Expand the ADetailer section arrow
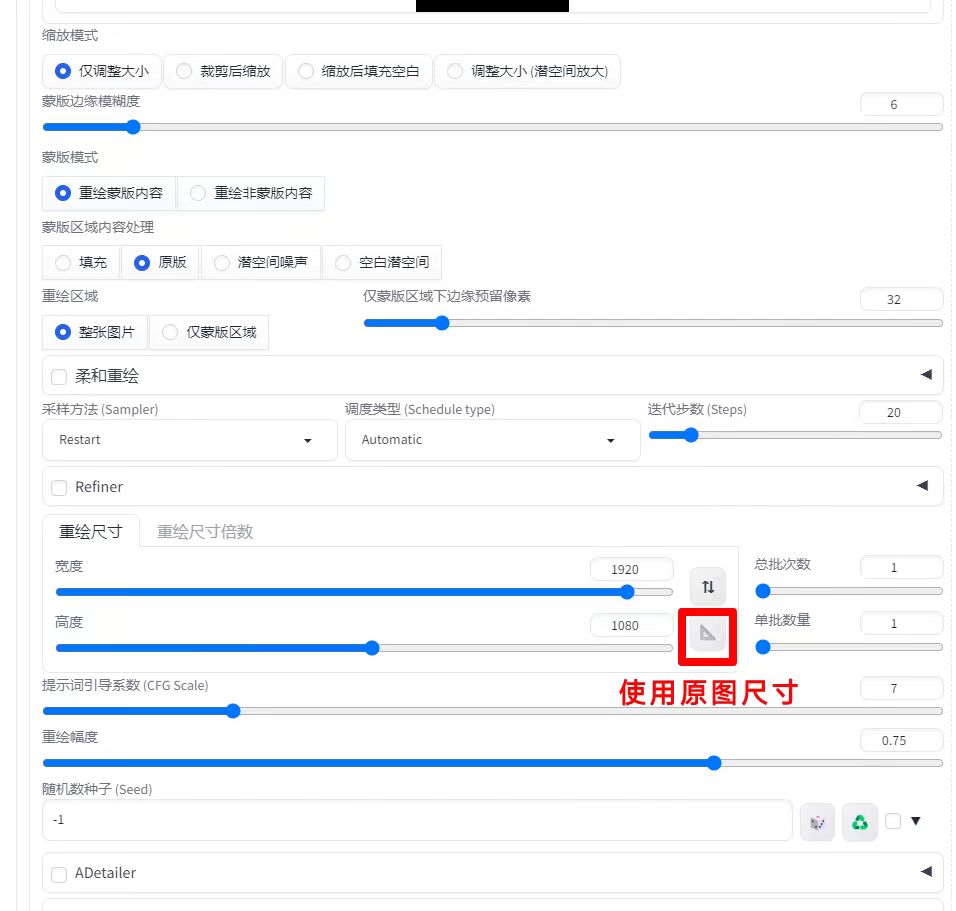This screenshot has height=911, width=956. (925, 872)
